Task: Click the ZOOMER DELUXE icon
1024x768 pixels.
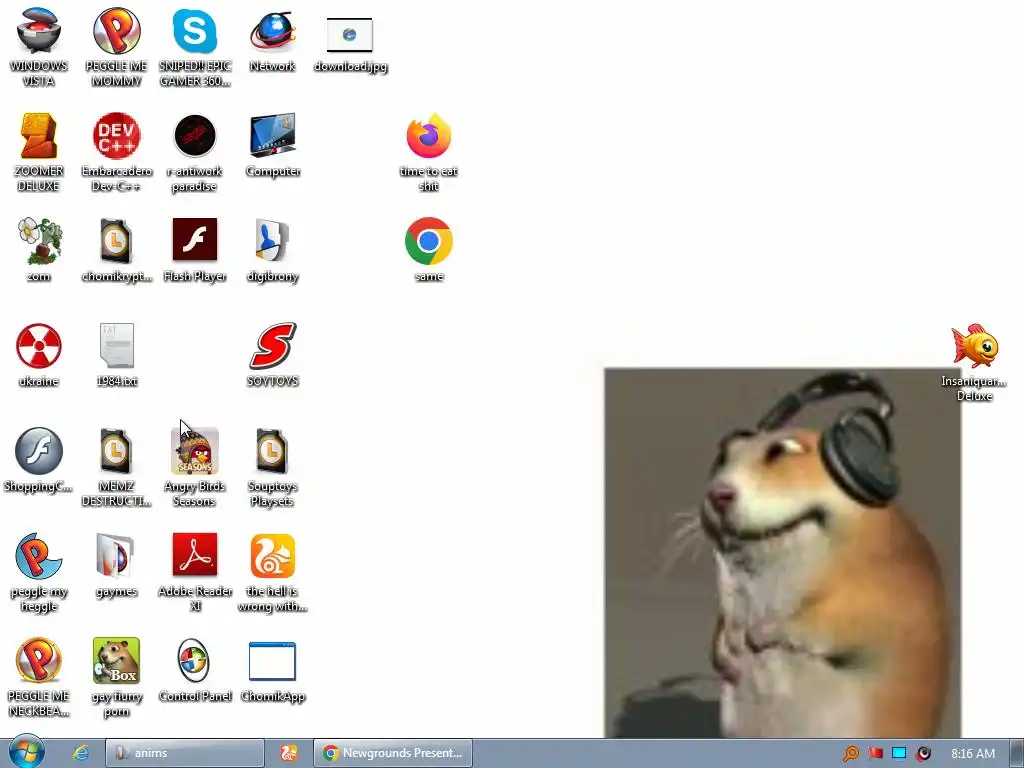Action: [39, 136]
